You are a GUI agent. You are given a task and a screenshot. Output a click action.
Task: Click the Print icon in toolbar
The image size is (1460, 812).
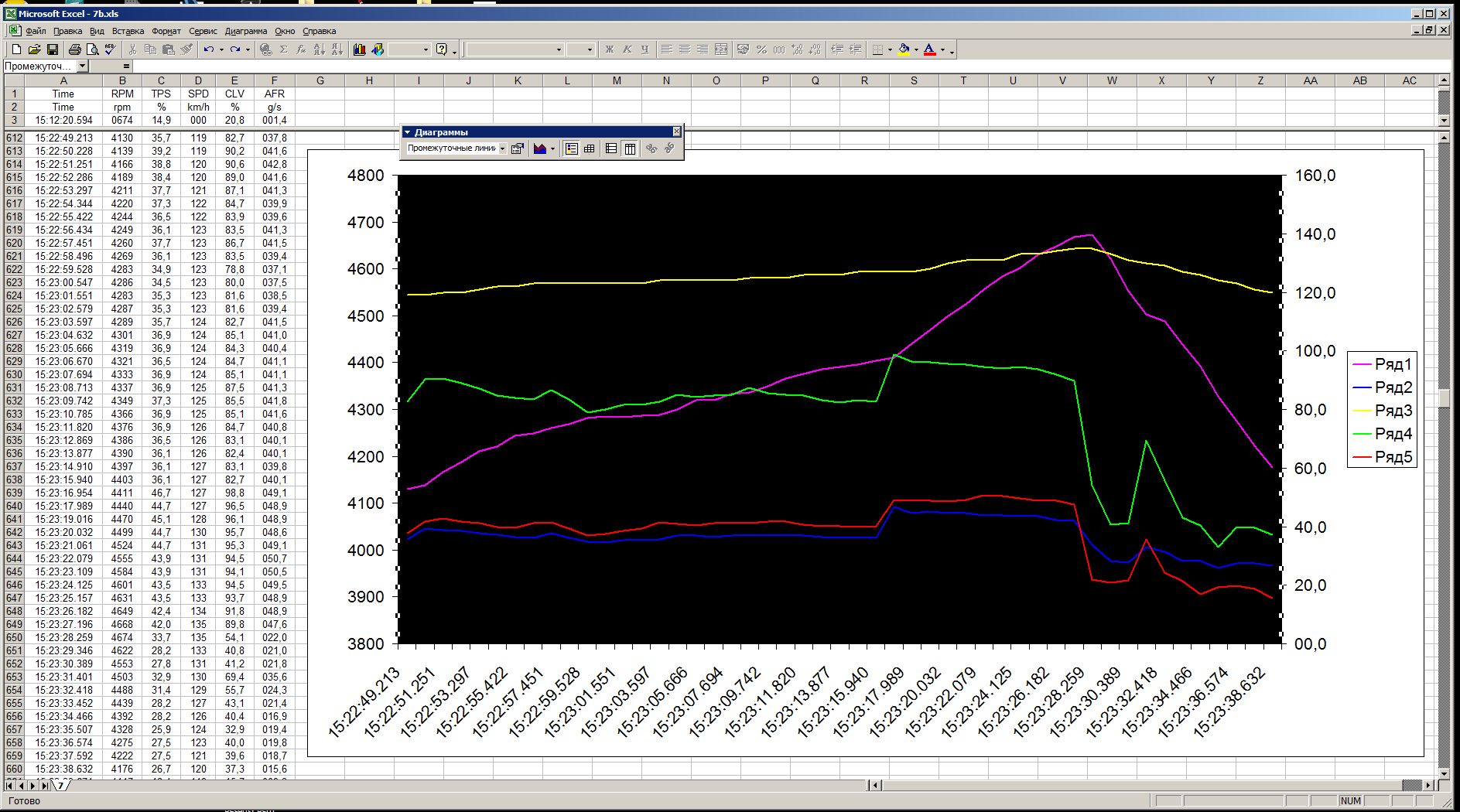(x=74, y=49)
